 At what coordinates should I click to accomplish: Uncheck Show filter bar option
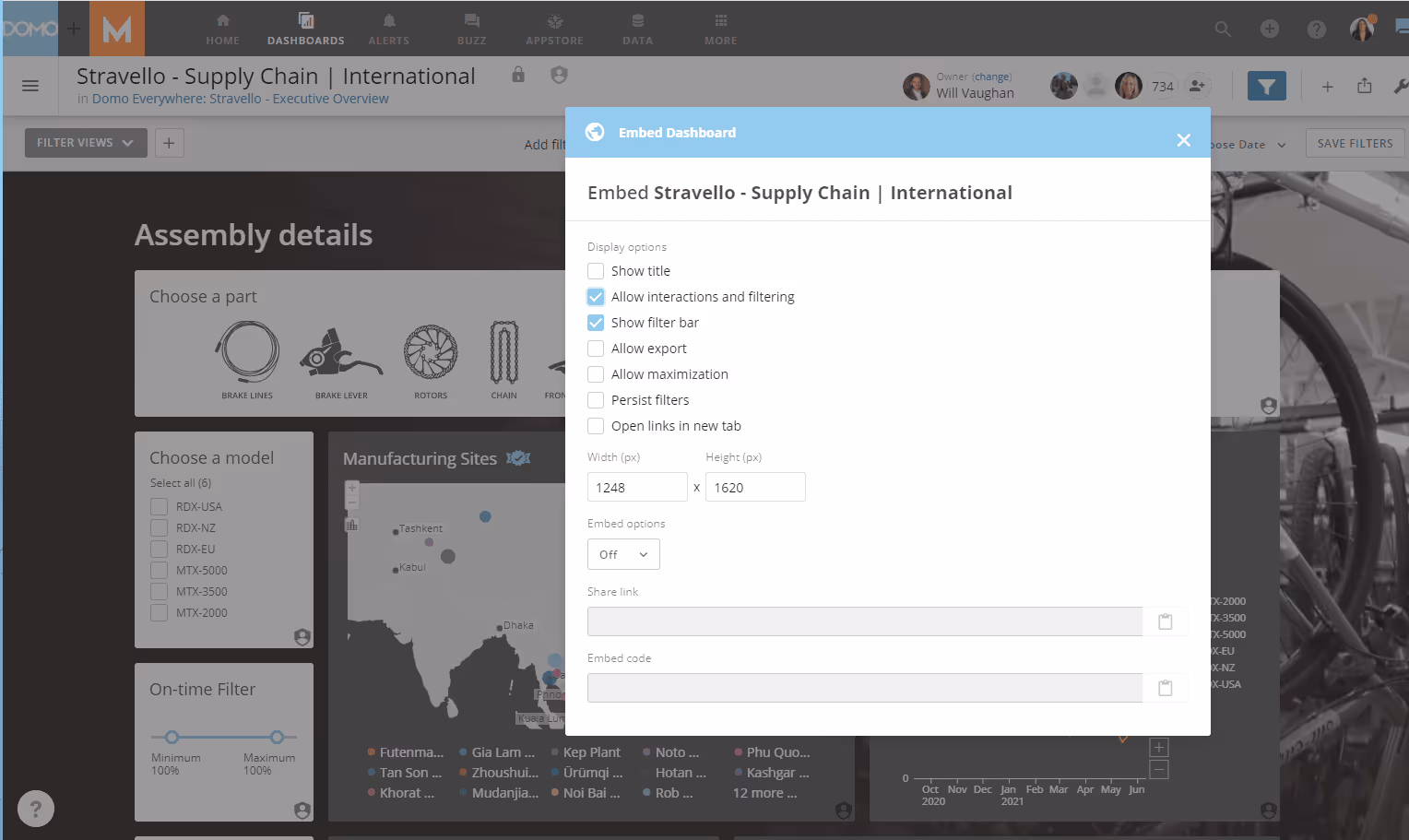[596, 323]
